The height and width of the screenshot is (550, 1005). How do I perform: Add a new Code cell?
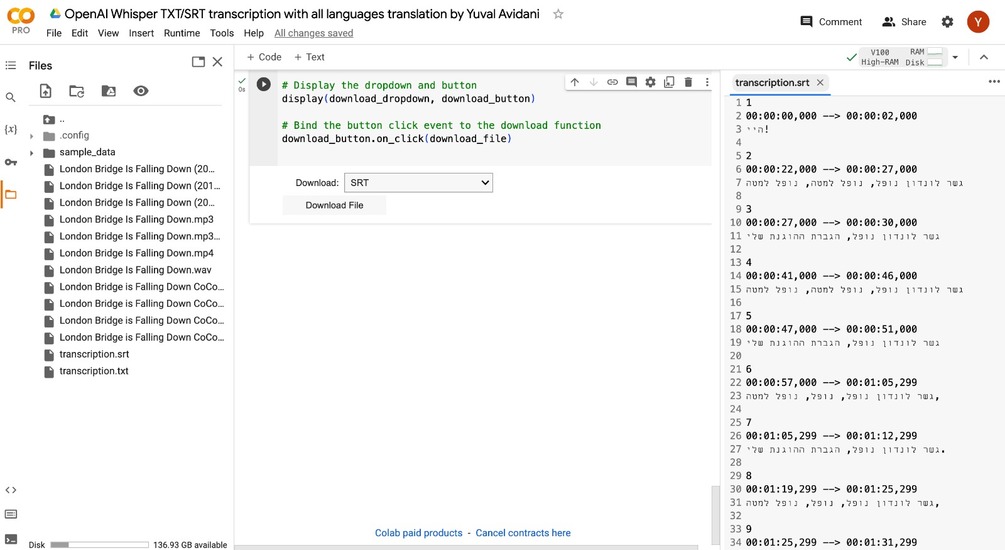tap(264, 57)
